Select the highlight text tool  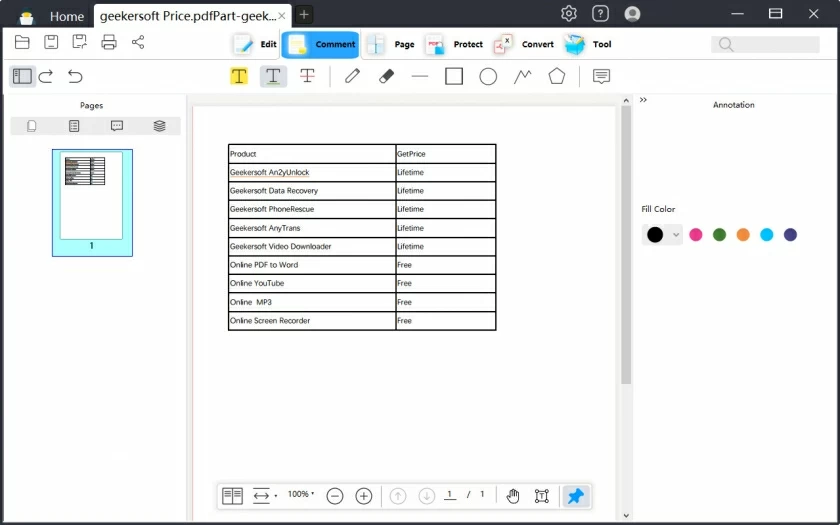point(239,76)
